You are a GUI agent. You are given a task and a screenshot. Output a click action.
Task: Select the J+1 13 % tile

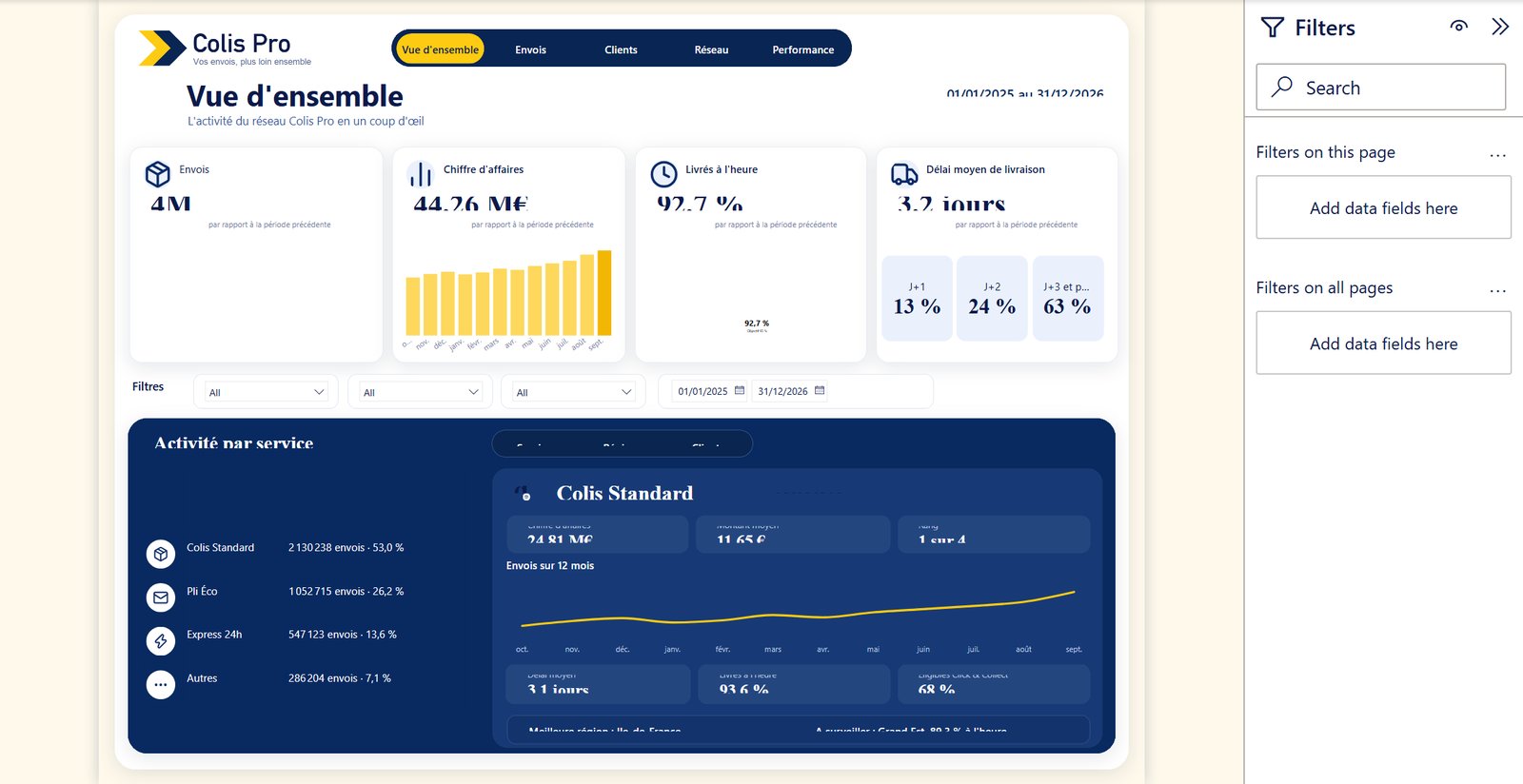(x=917, y=298)
